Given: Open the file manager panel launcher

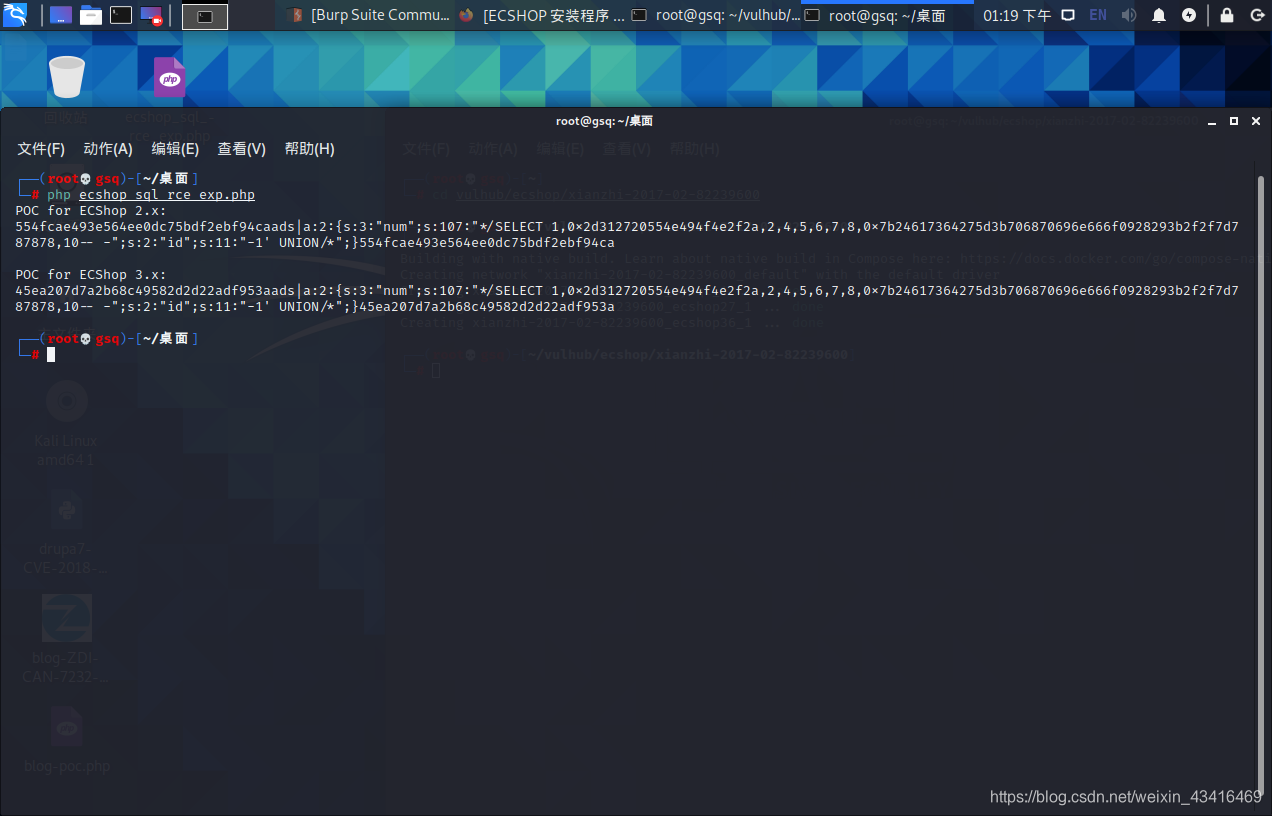Looking at the screenshot, I should 91,15.
